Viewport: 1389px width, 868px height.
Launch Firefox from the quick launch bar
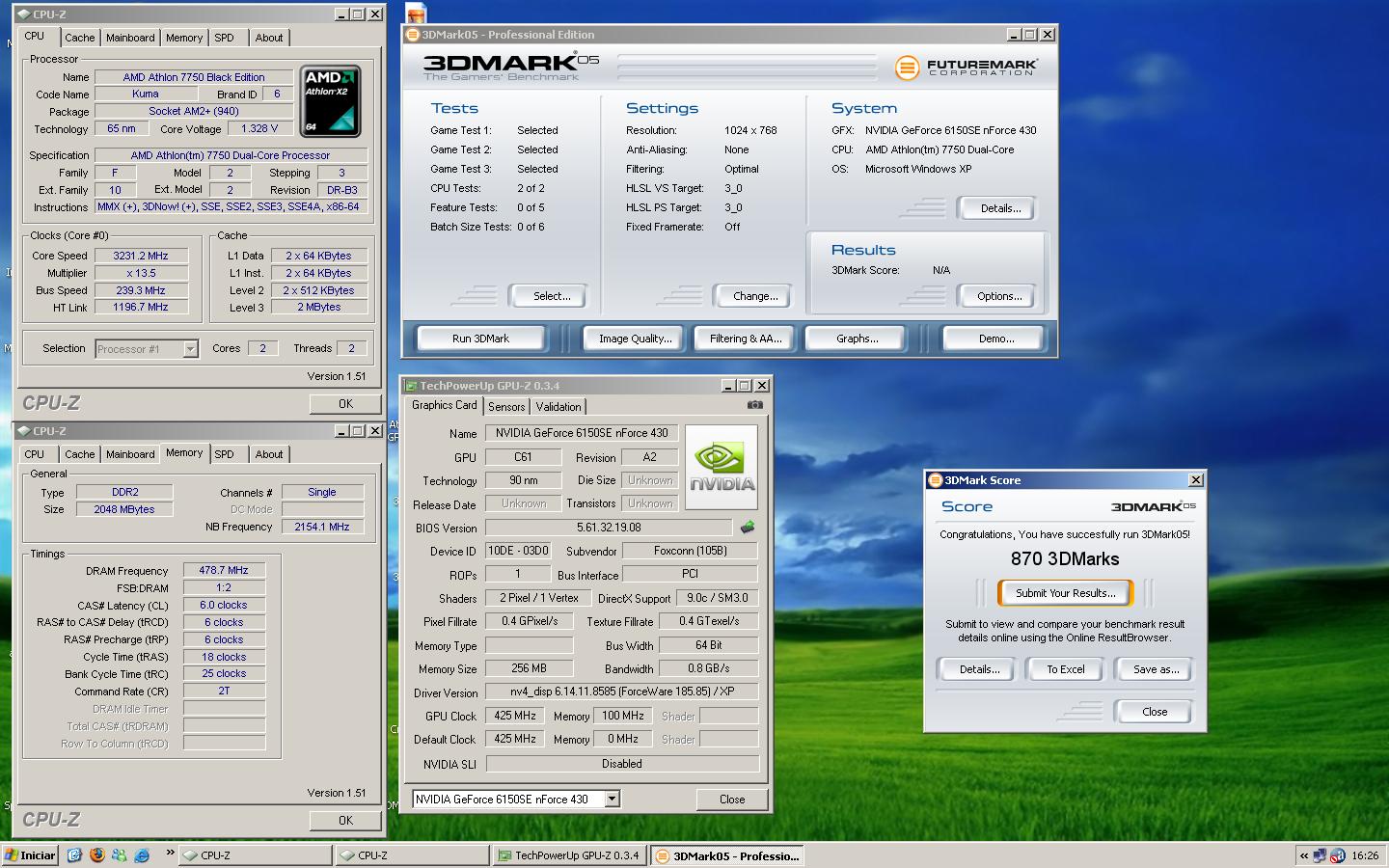click(96, 854)
